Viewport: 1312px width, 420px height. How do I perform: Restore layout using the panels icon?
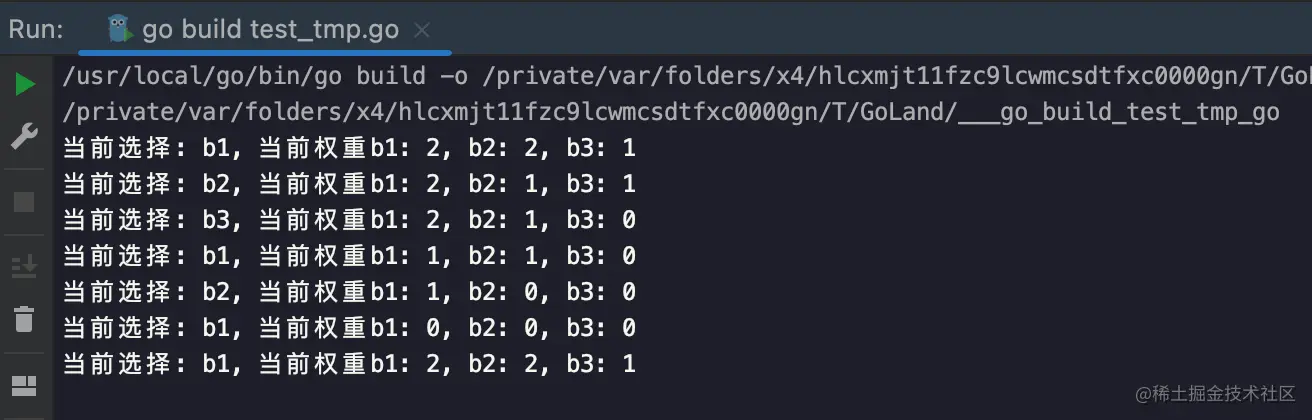coord(24,386)
